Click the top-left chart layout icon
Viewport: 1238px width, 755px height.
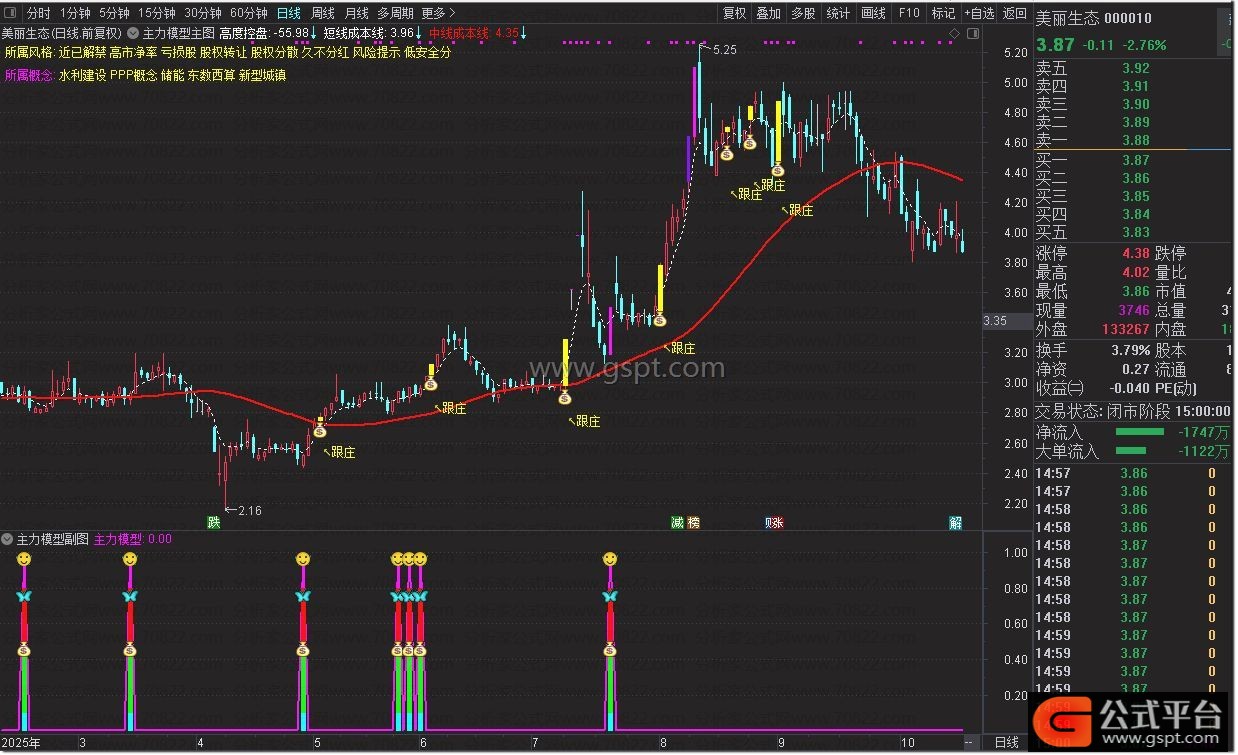[x=10, y=13]
